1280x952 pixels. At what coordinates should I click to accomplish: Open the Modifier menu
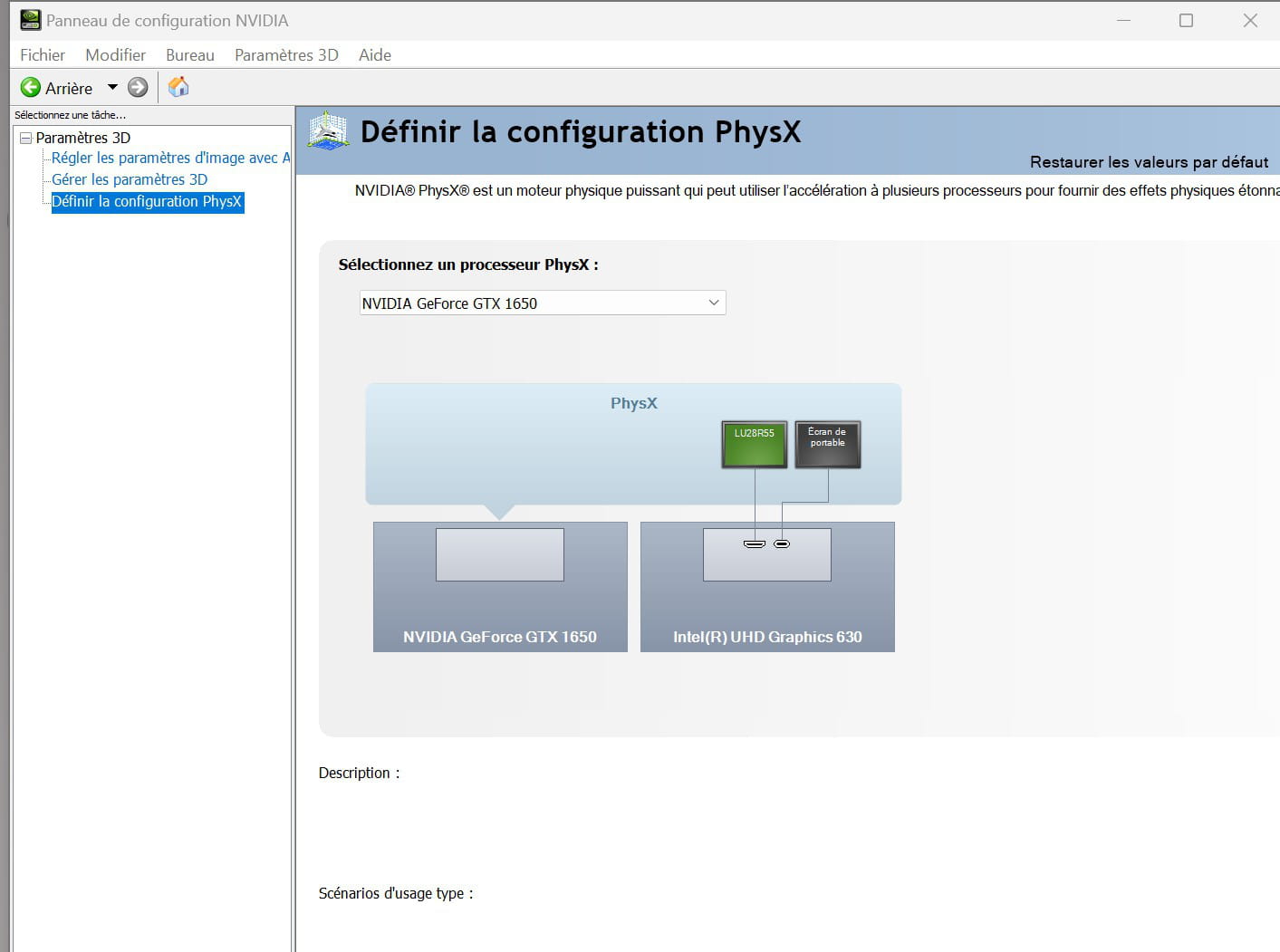(x=115, y=55)
